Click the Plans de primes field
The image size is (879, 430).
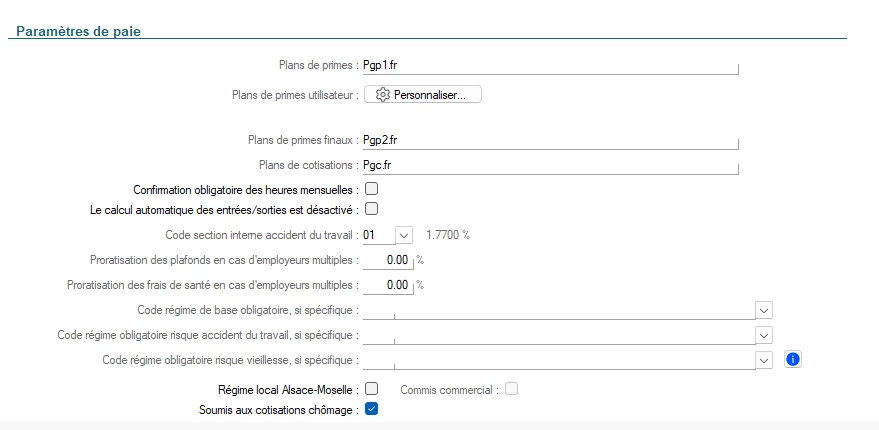(x=550, y=65)
